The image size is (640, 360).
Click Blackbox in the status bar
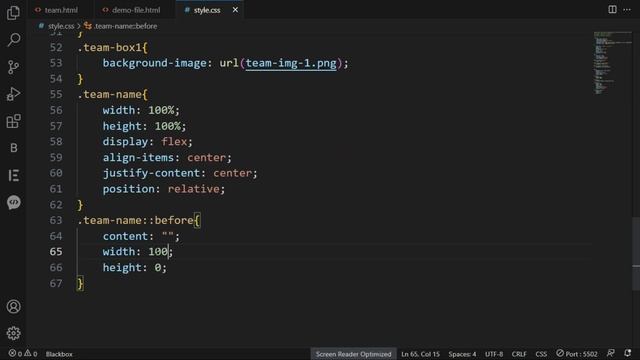pos(59,354)
